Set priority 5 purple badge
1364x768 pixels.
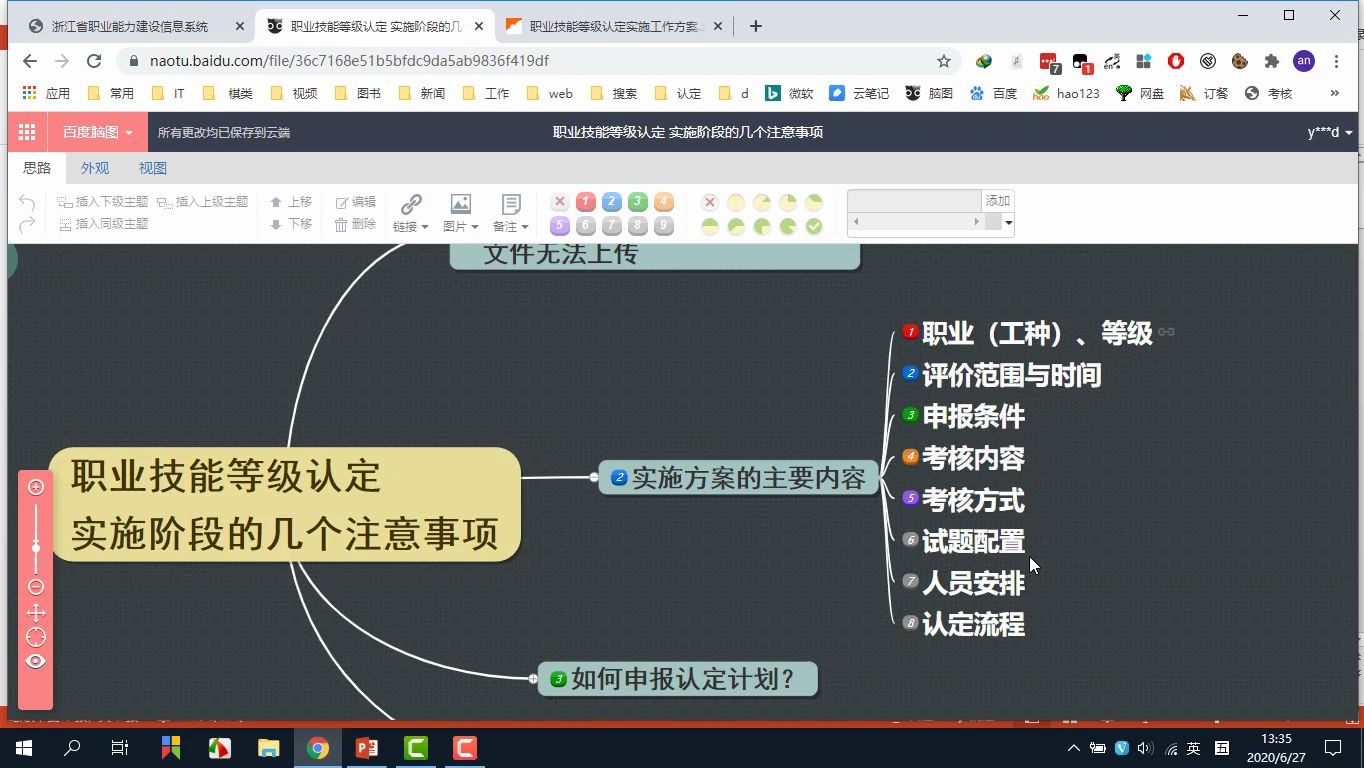coord(560,226)
